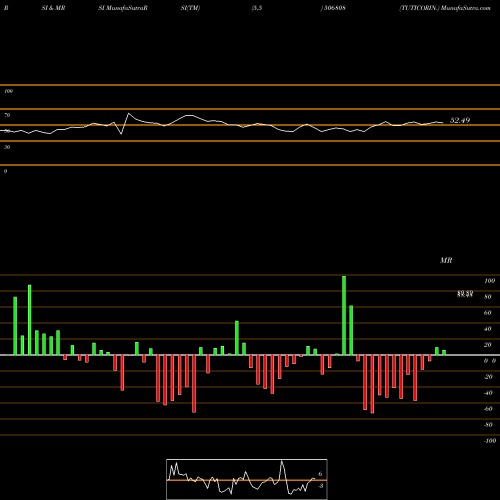Click the RSI axis label 70
The image size is (500, 500).
click(x=7, y=115)
